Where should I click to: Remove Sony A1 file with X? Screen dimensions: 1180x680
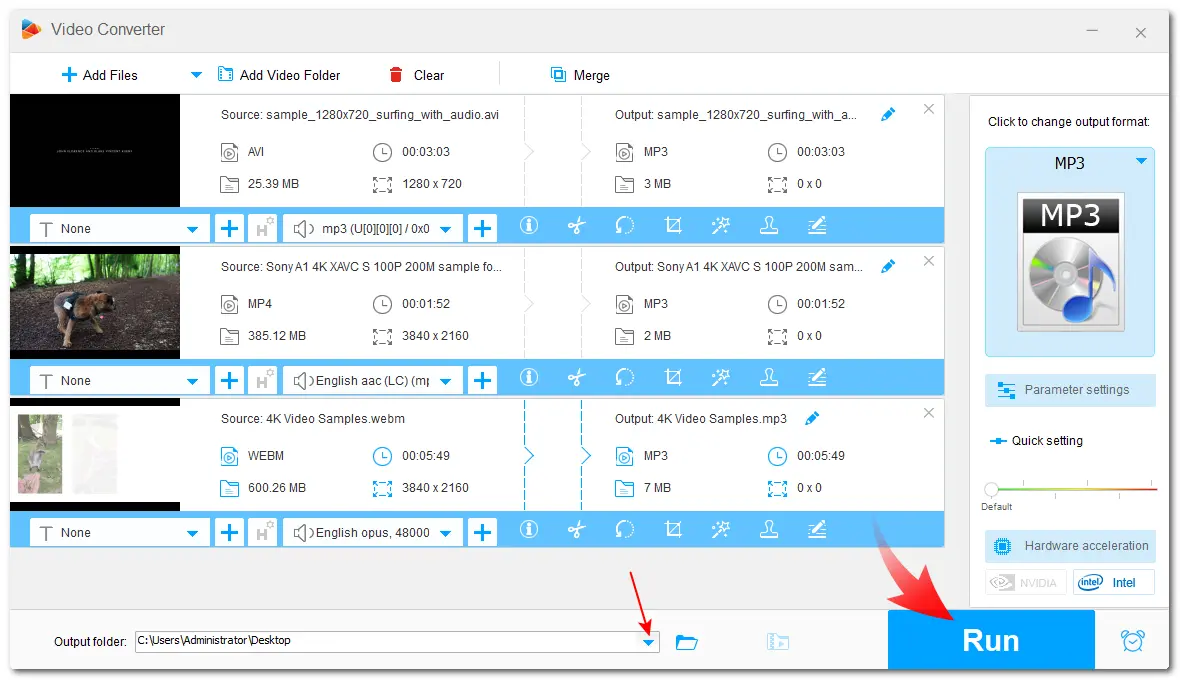pyautogui.click(x=929, y=261)
